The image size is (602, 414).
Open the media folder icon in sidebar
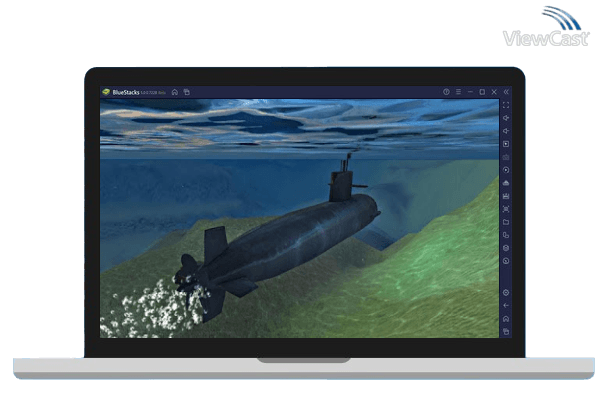tap(506, 222)
